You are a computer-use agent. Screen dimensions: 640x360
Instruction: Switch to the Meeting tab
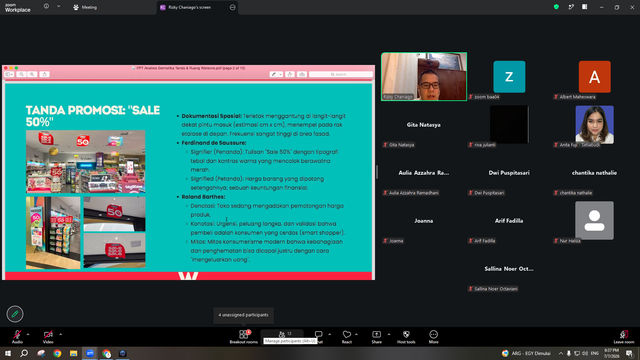point(85,7)
